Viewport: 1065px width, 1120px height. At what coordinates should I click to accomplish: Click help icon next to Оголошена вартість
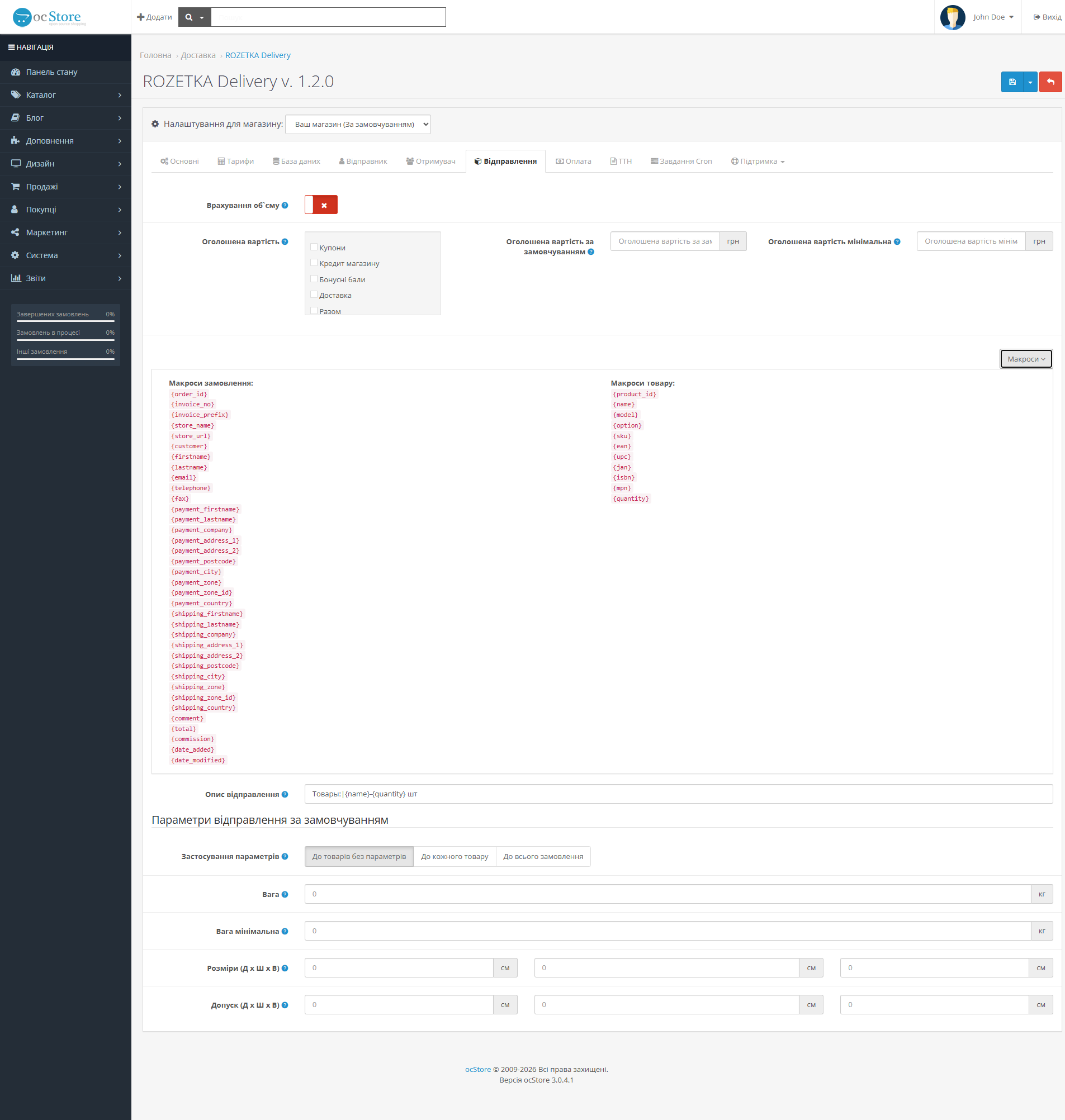[x=285, y=241]
